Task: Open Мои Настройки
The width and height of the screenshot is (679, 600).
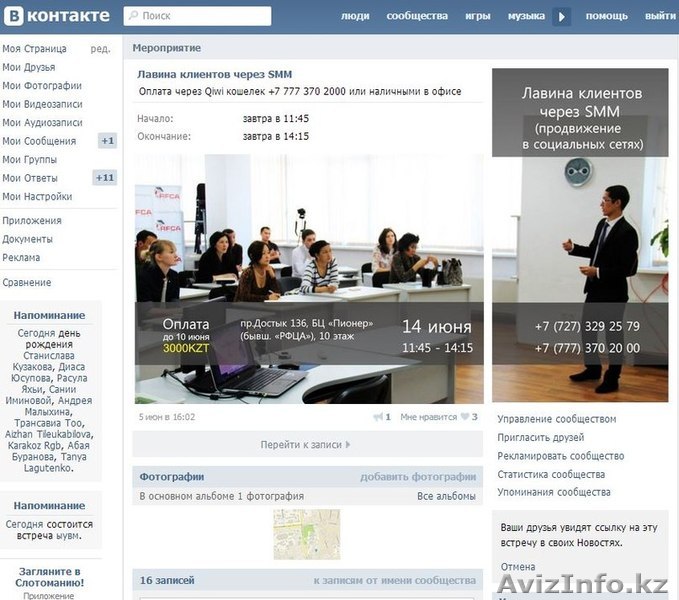Action: tap(37, 197)
